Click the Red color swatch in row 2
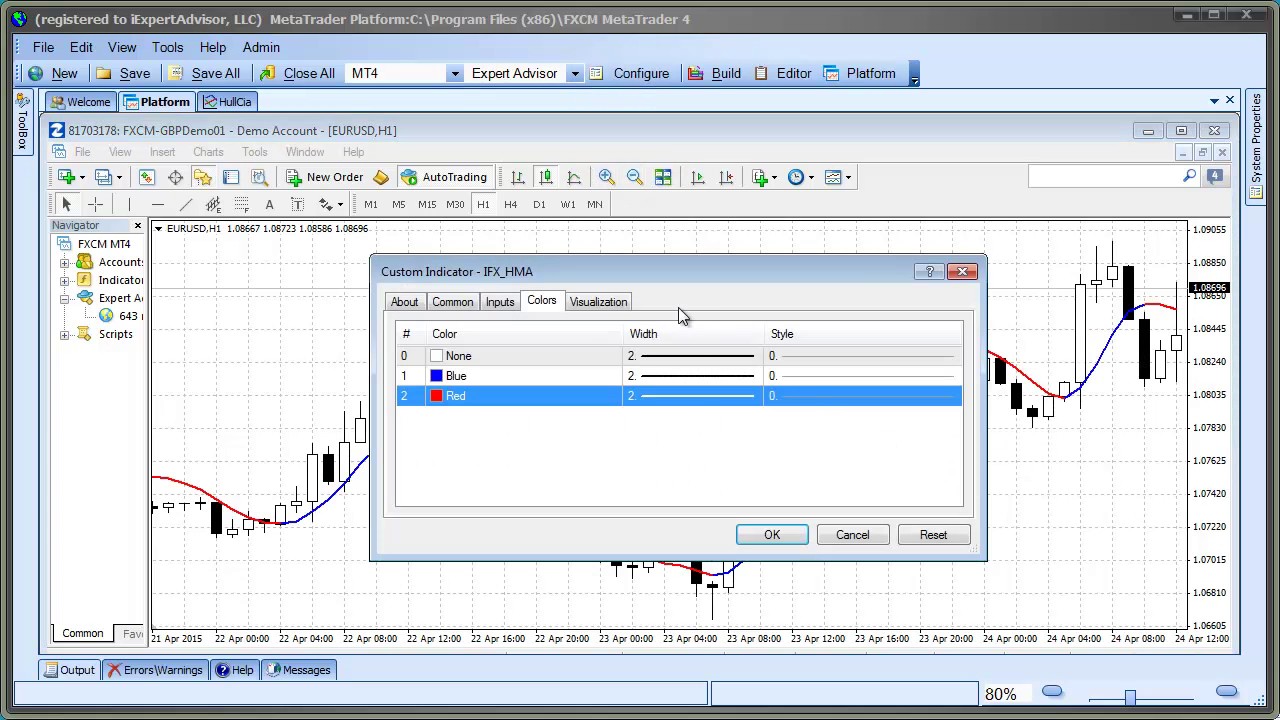The width and height of the screenshot is (1280, 720). click(x=436, y=396)
